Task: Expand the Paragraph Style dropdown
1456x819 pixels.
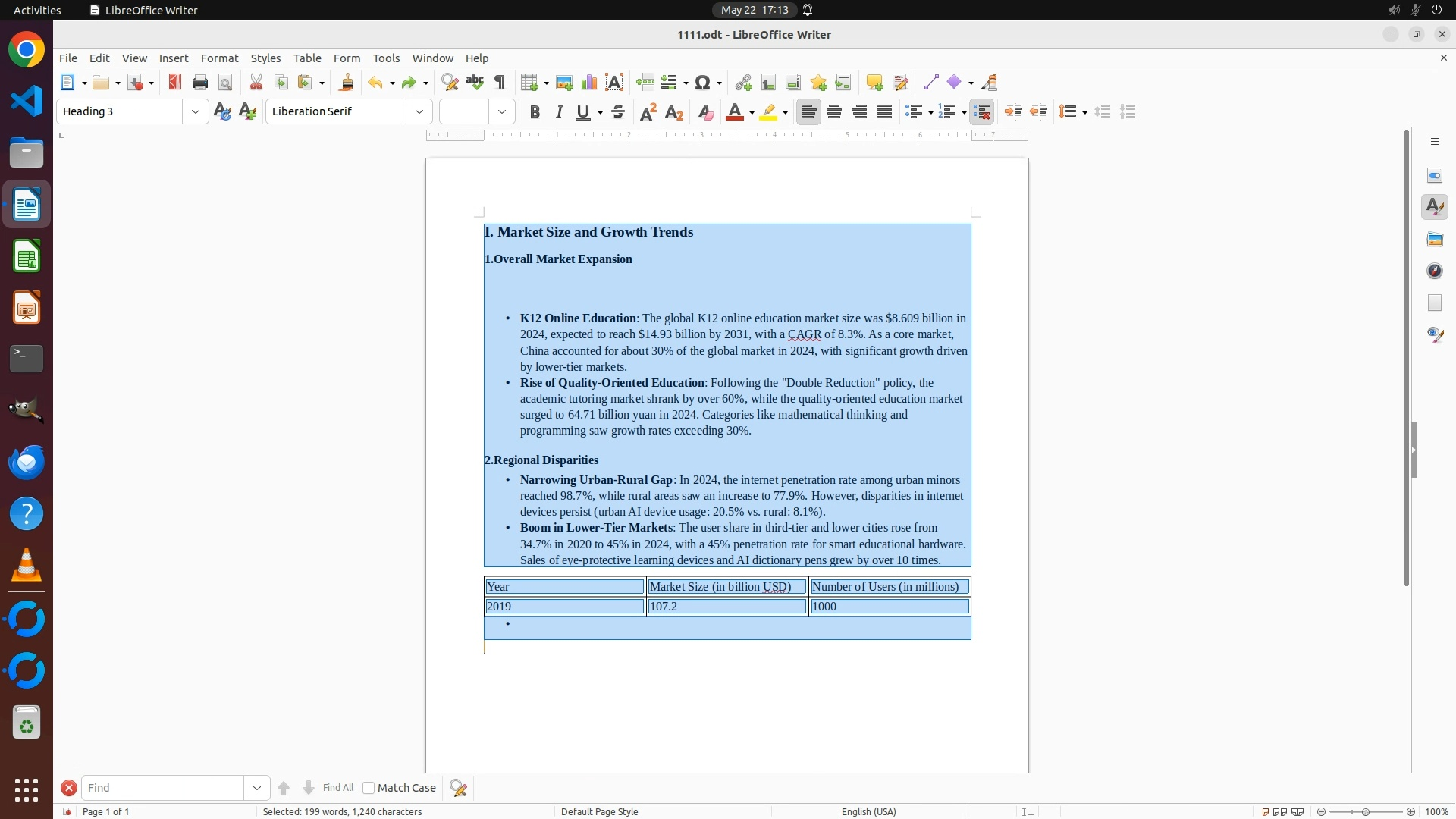Action: pos(196,112)
